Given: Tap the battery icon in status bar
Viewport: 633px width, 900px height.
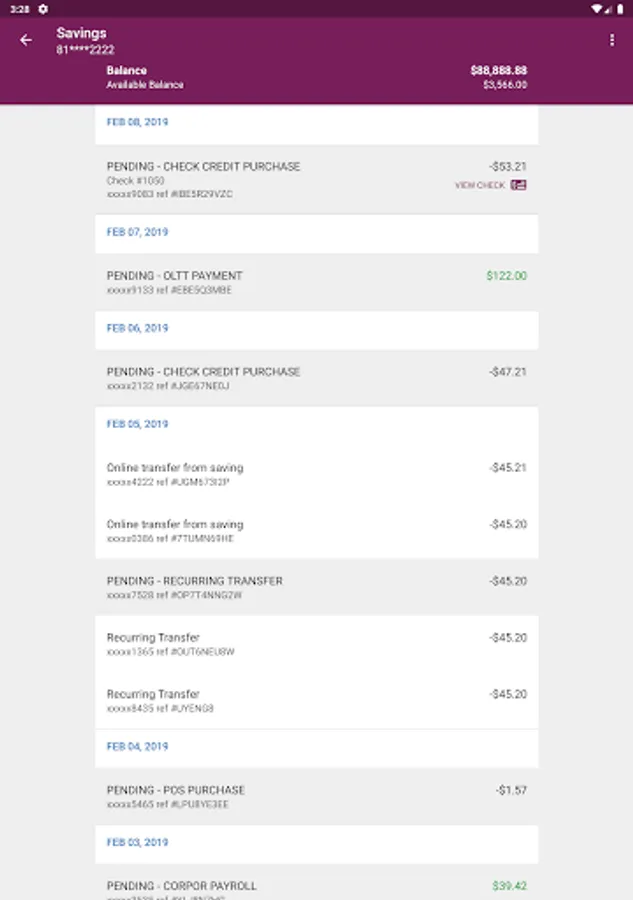Looking at the screenshot, I should (x=619, y=9).
